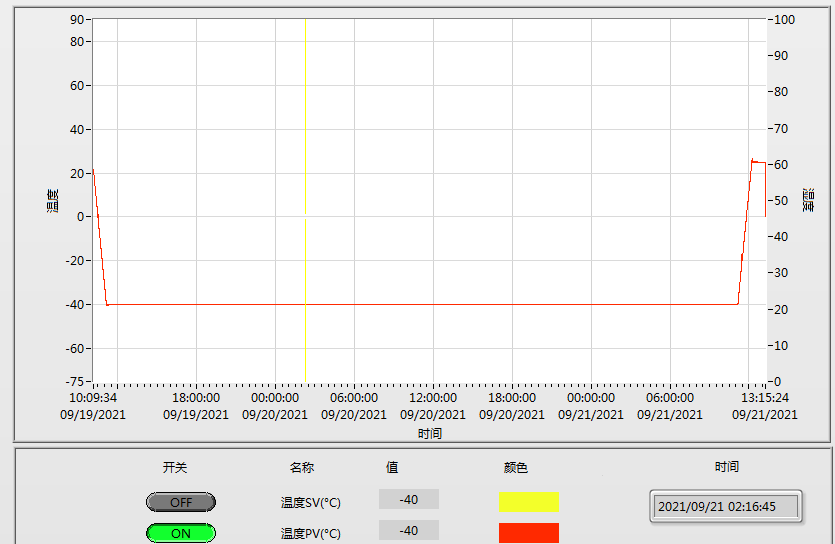Click the left axis maximum value 90
Screen dimensions: 835x544
click(77, 20)
